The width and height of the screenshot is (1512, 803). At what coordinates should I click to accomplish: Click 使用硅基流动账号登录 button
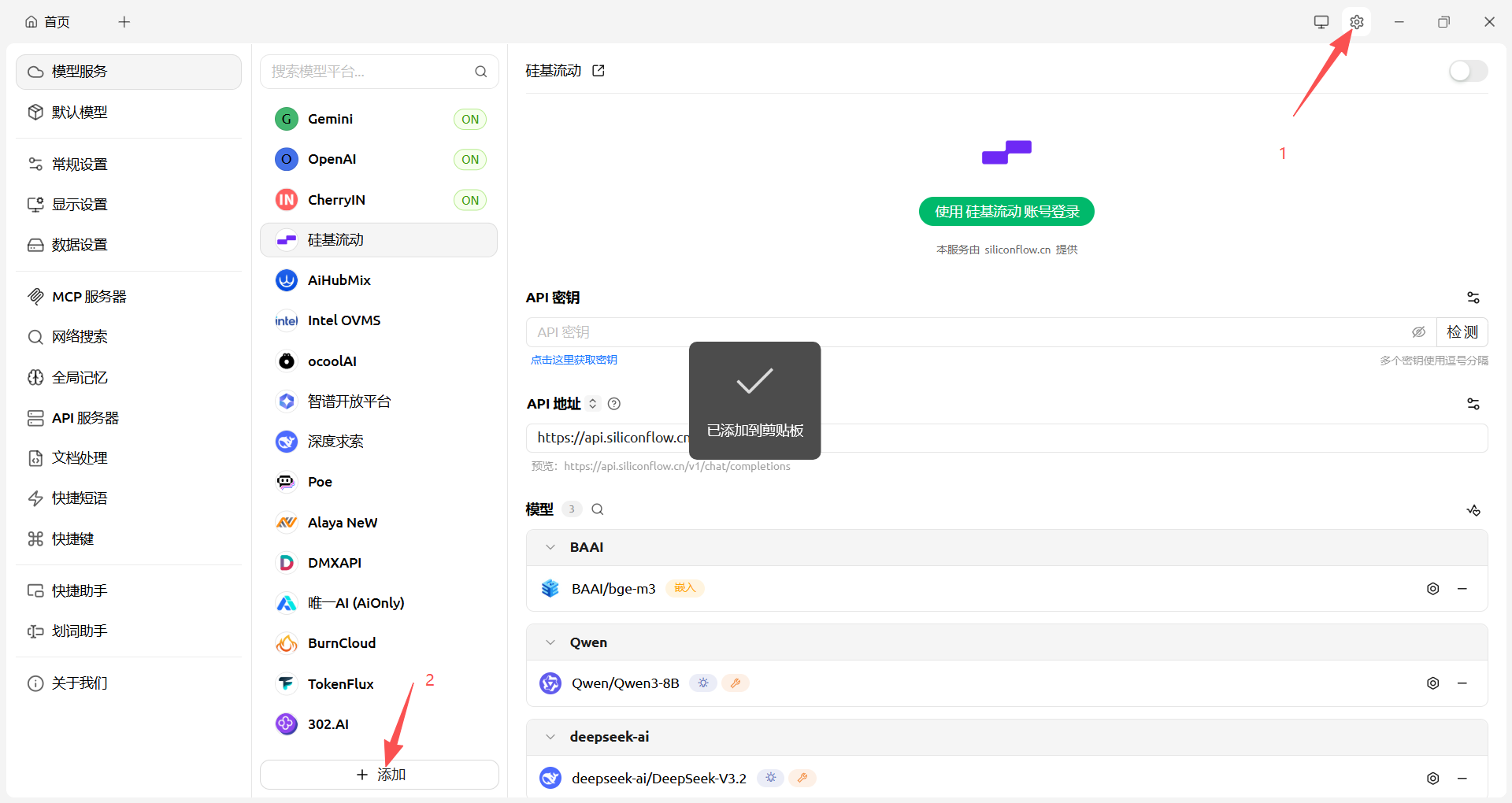click(1006, 212)
